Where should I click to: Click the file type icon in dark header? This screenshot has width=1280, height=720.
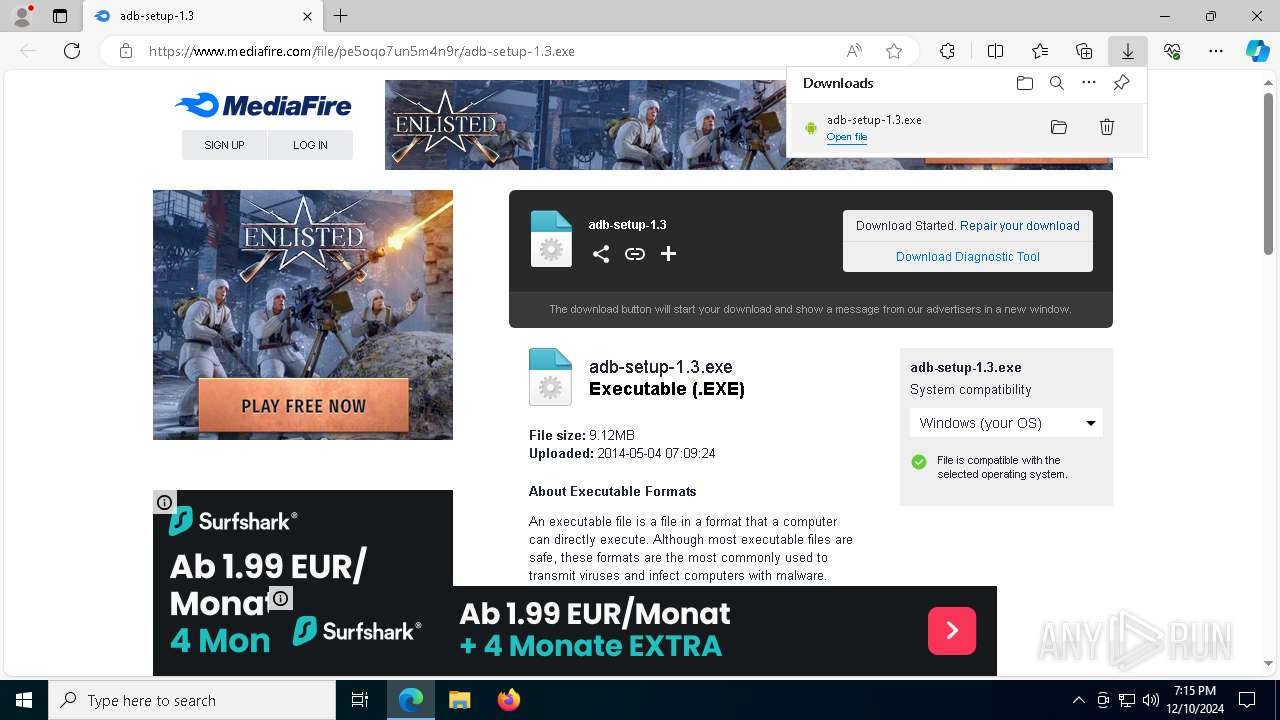551,239
